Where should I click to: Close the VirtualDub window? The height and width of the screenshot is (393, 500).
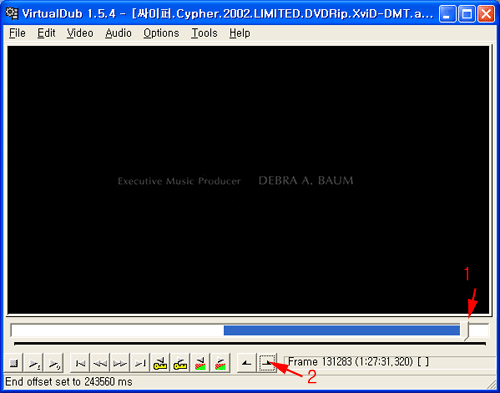(x=486, y=14)
